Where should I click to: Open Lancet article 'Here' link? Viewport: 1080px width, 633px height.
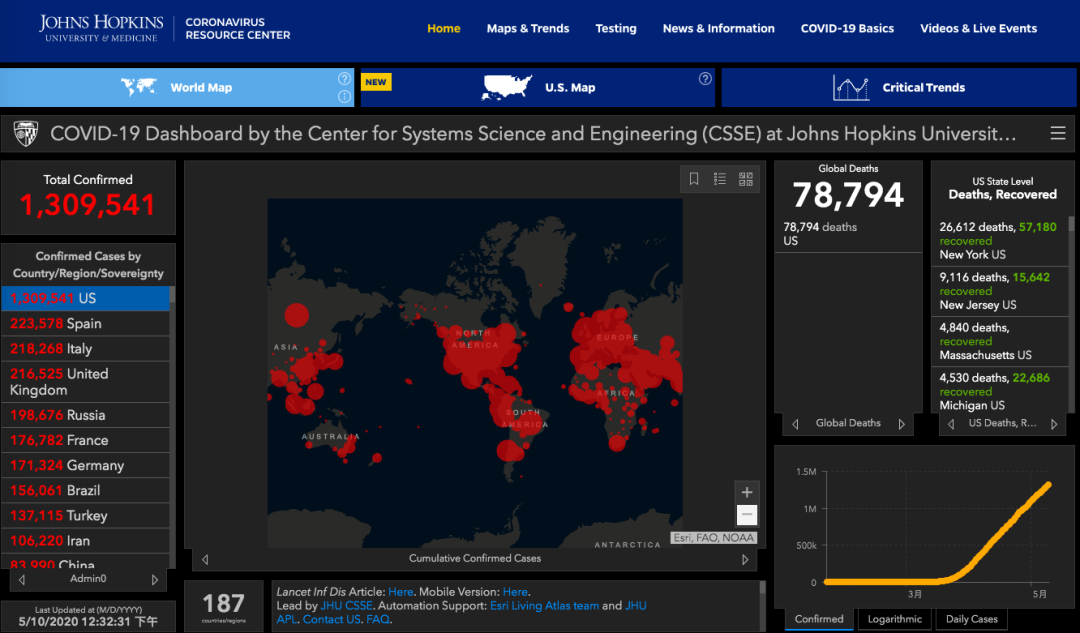tap(400, 592)
